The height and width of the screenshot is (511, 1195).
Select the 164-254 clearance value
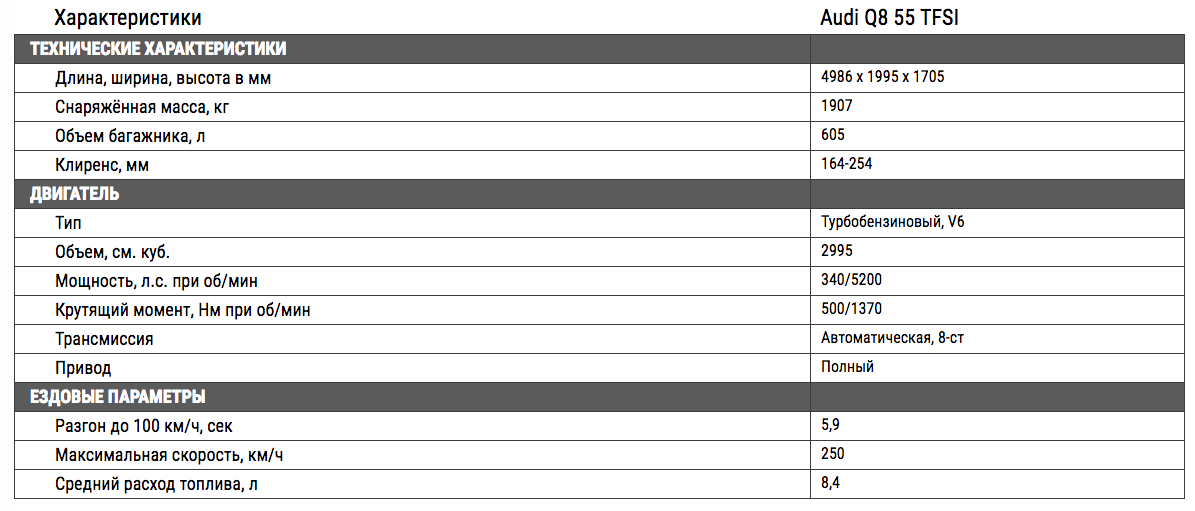pos(847,164)
